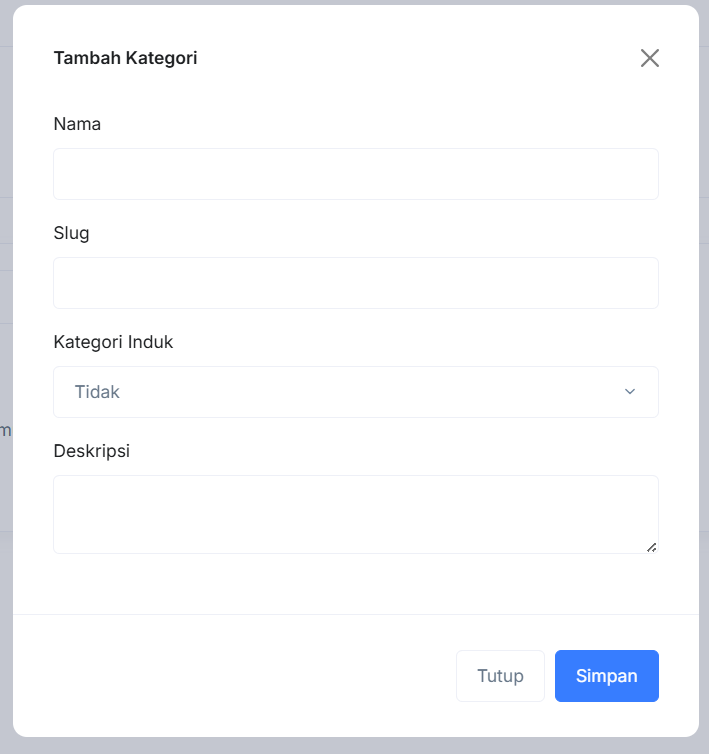Click empty footer area left of Tutup

pyautogui.click(x=240, y=676)
